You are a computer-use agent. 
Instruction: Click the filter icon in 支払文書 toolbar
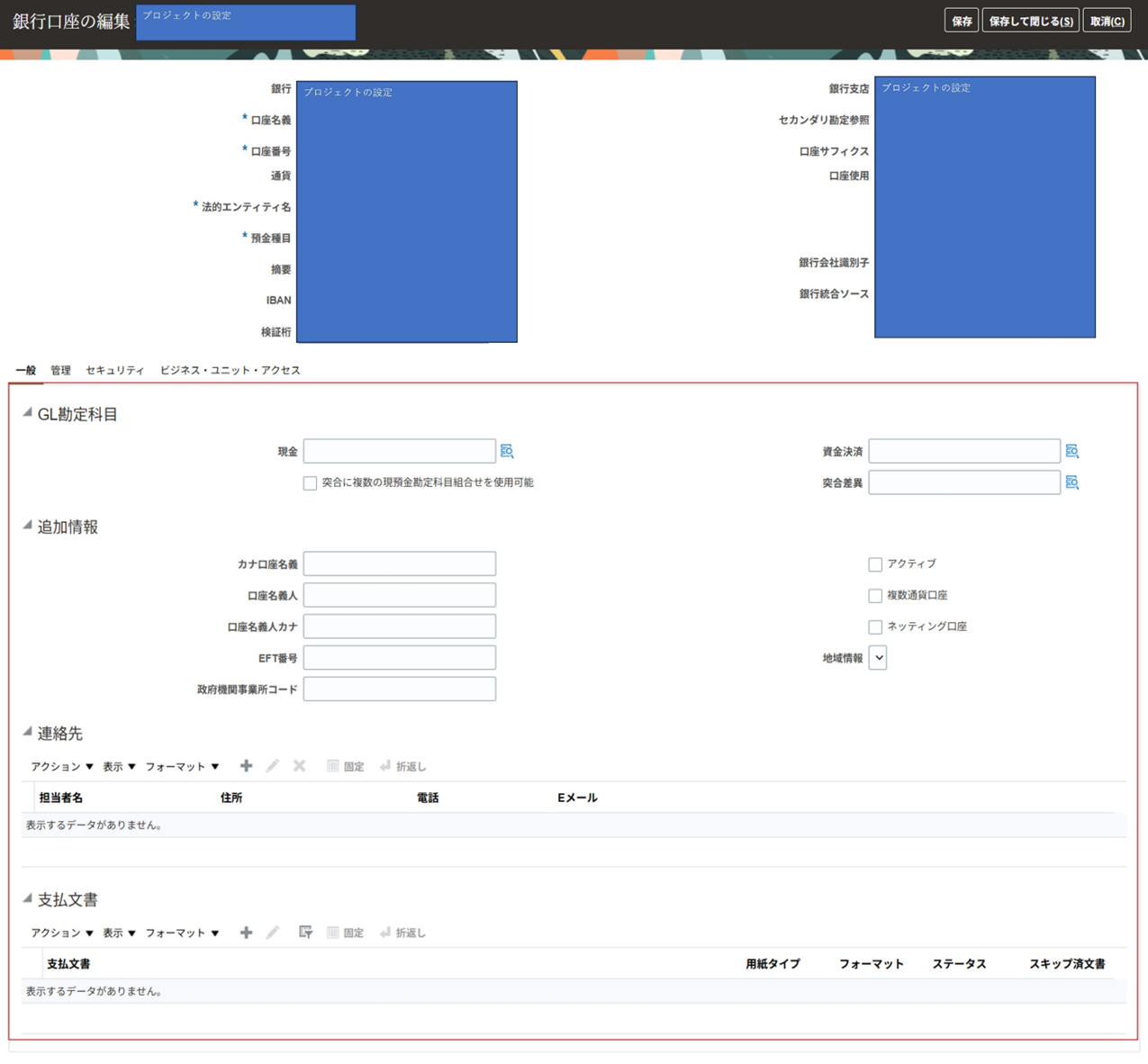[x=305, y=933]
